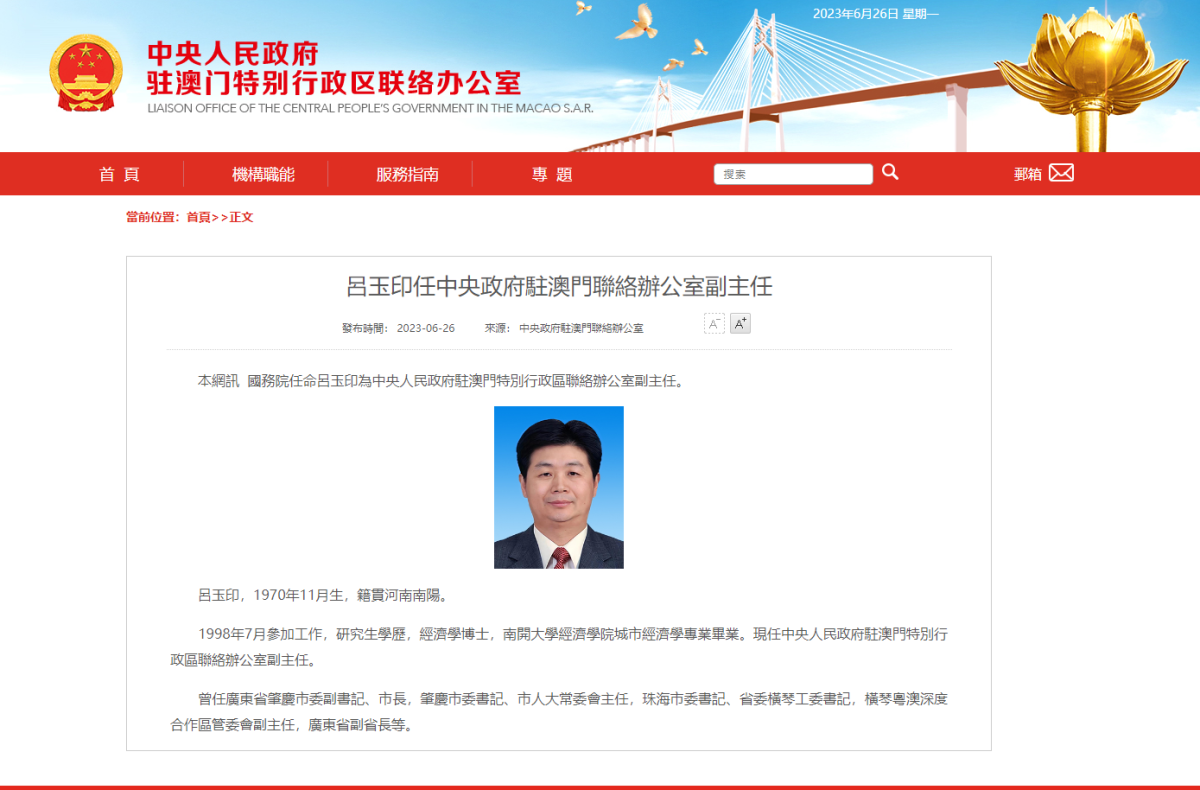Click 首頁 link in the breadcrumb
This screenshot has width=1200, height=790.
point(198,217)
